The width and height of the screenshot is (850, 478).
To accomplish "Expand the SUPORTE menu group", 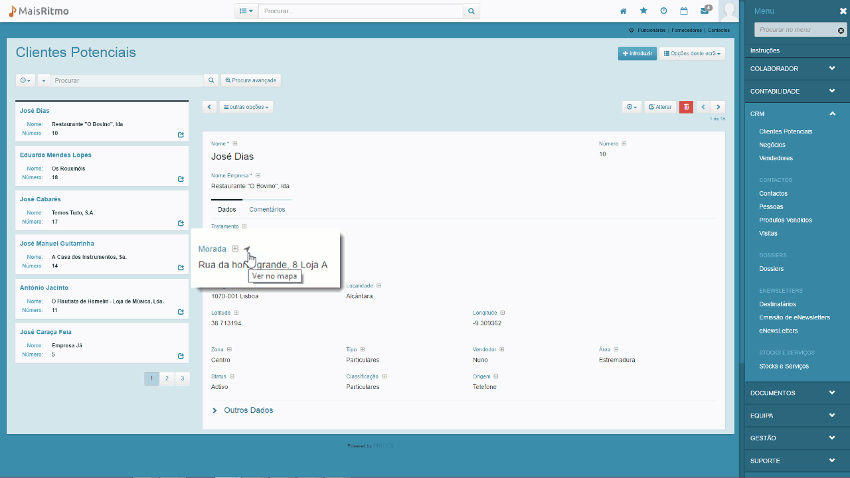I will point(797,461).
